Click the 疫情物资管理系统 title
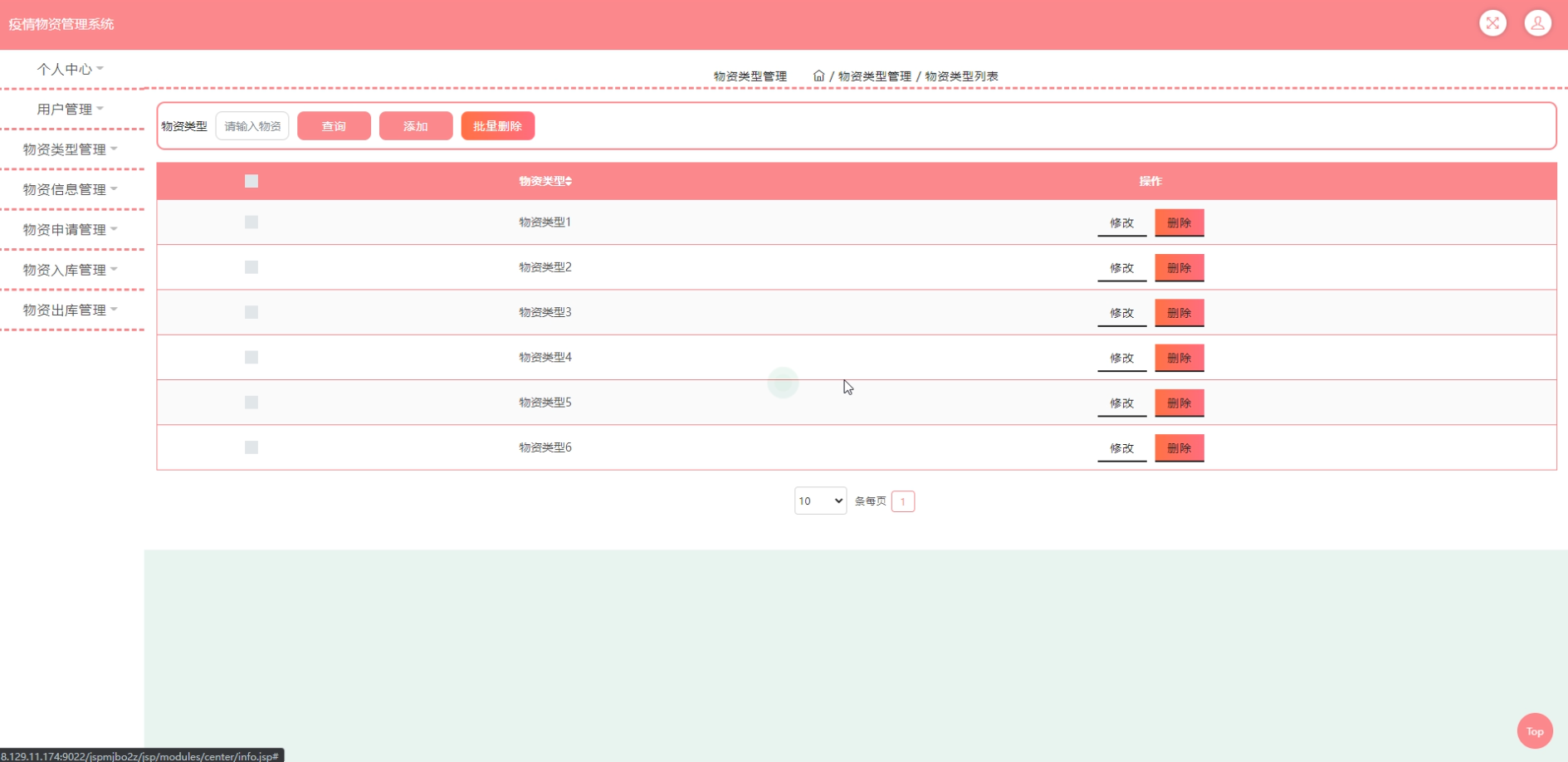The image size is (1568, 762). (61, 24)
